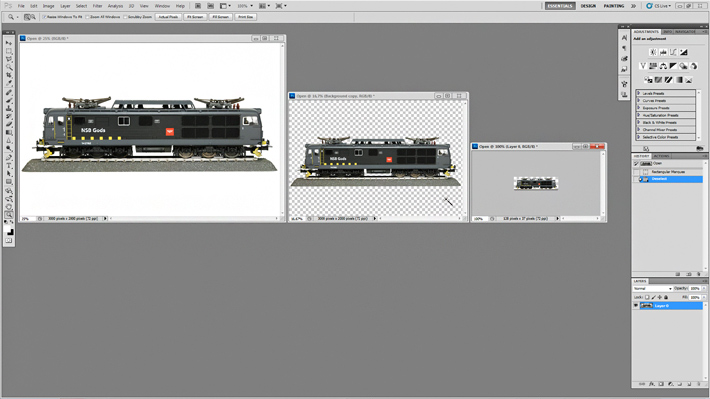Screen dimensions: 710x399
Task: Click the Print Size button
Action: pyautogui.click(x=246, y=17)
